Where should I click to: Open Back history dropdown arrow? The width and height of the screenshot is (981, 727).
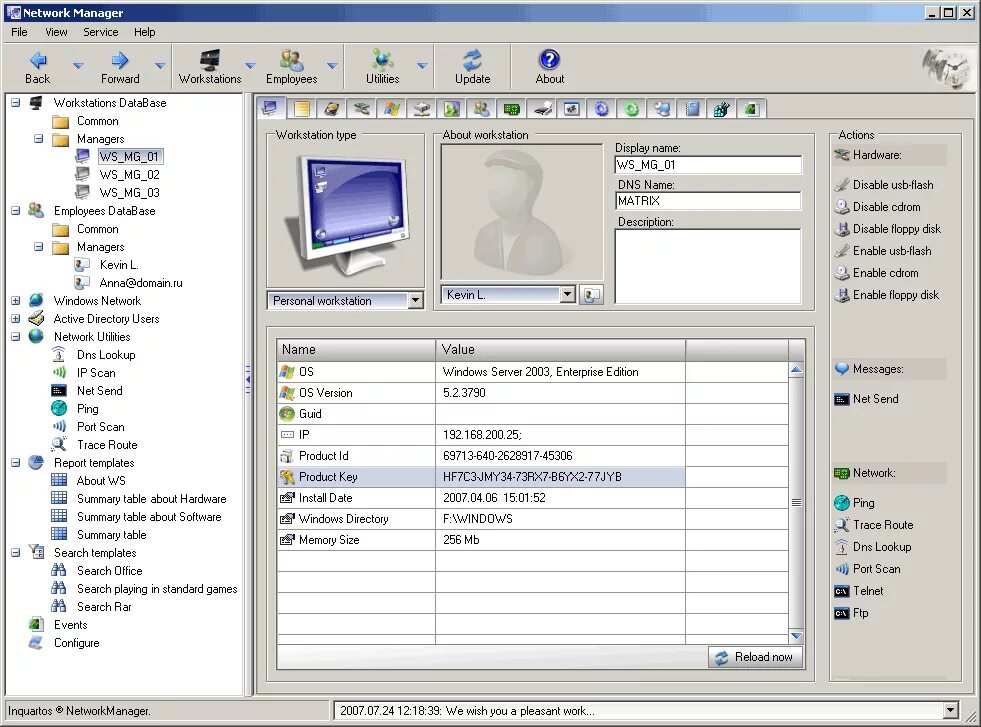(x=78, y=65)
